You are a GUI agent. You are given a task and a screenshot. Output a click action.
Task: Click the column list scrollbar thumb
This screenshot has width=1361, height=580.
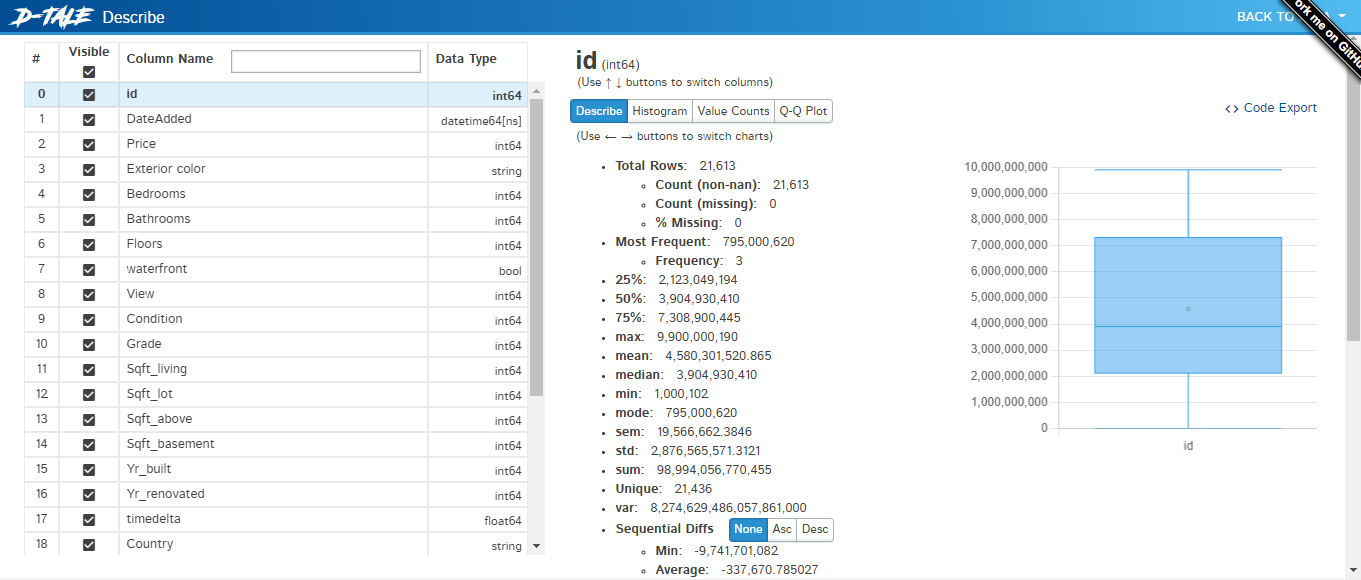pyautogui.click(x=536, y=247)
